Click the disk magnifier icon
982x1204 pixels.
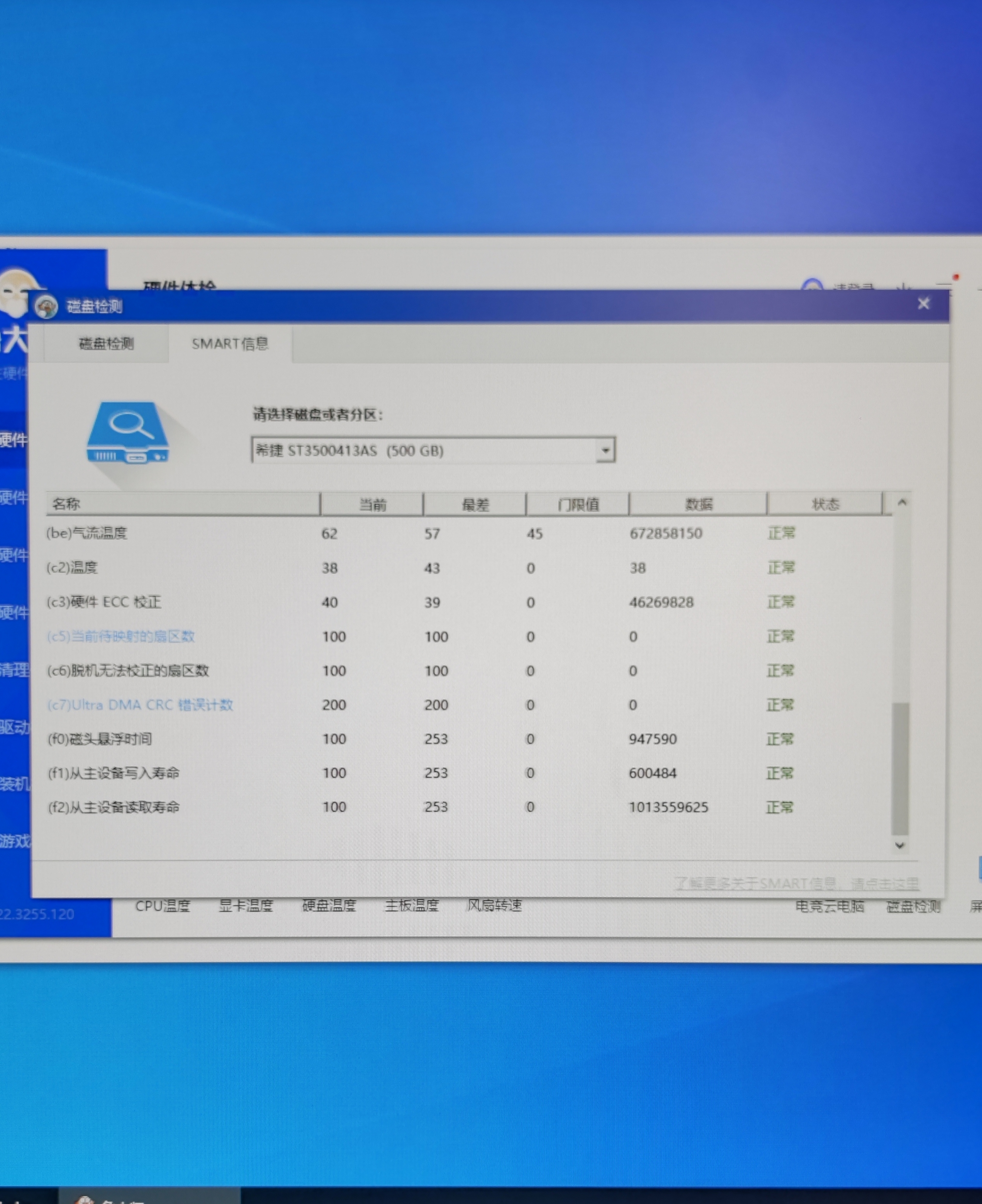pos(128,432)
